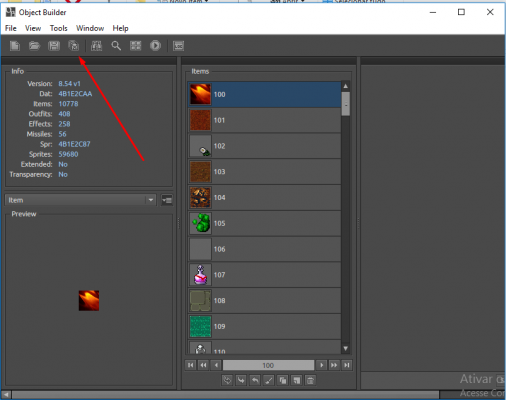Image resolution: width=506 pixels, height=400 pixels.
Task: Click the bottom horizontal scrollbar left arrow
Action: coord(6,395)
